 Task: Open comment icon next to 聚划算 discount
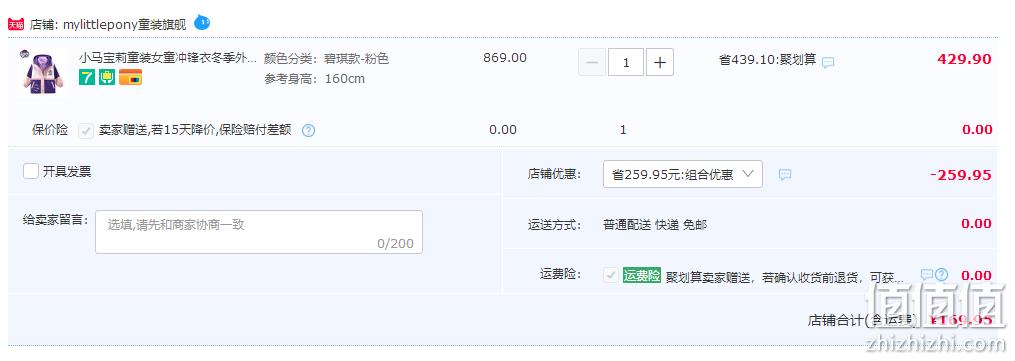click(828, 63)
